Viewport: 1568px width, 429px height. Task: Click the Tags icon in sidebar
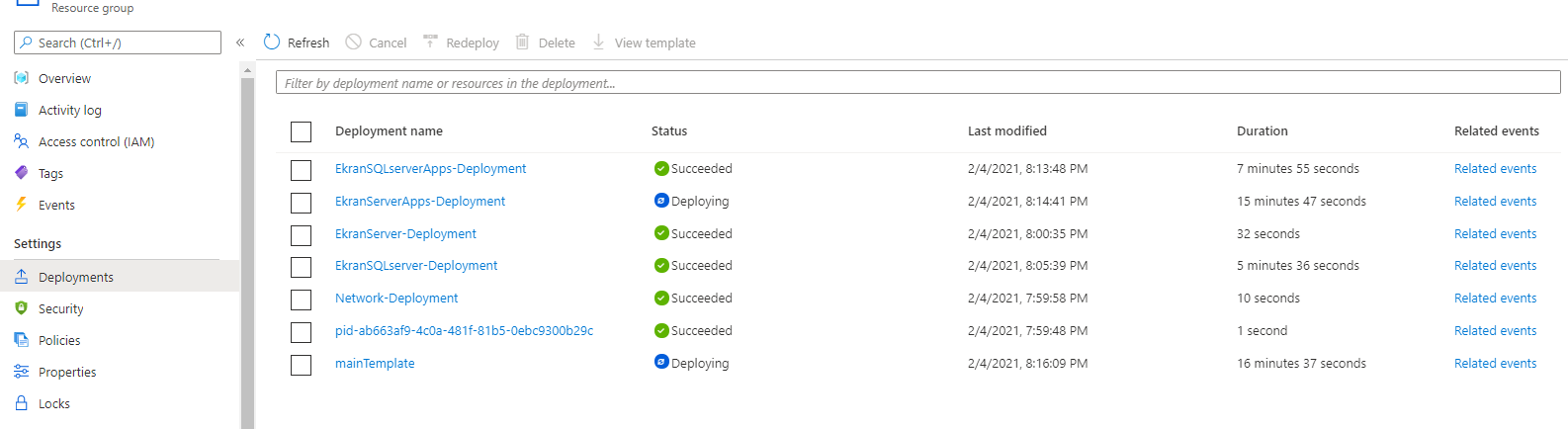point(21,173)
